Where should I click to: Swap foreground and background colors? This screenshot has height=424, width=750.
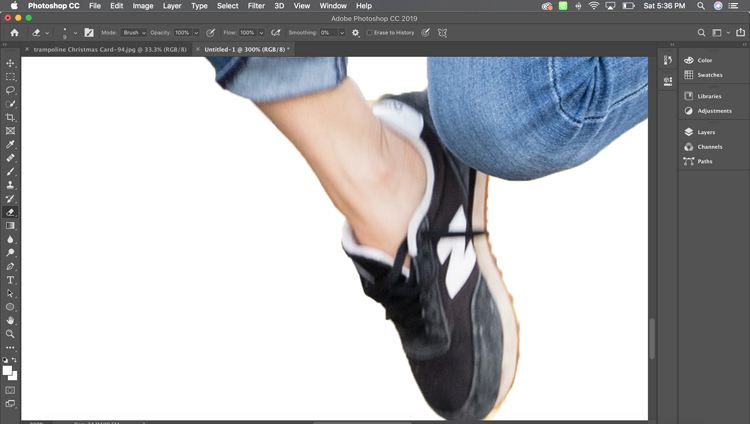tap(14, 360)
